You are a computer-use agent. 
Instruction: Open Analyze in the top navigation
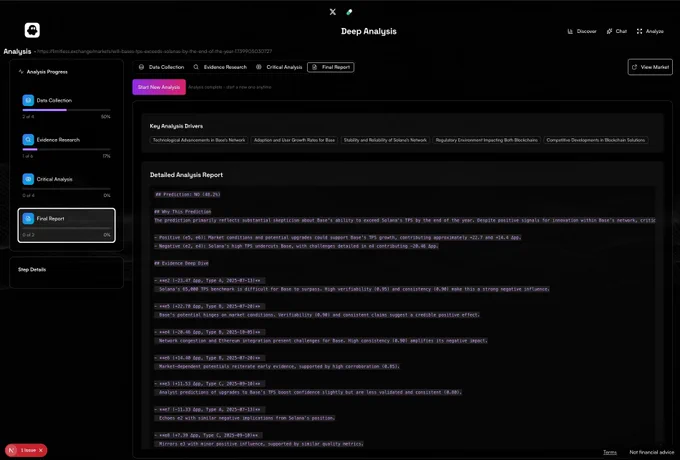click(x=650, y=31)
